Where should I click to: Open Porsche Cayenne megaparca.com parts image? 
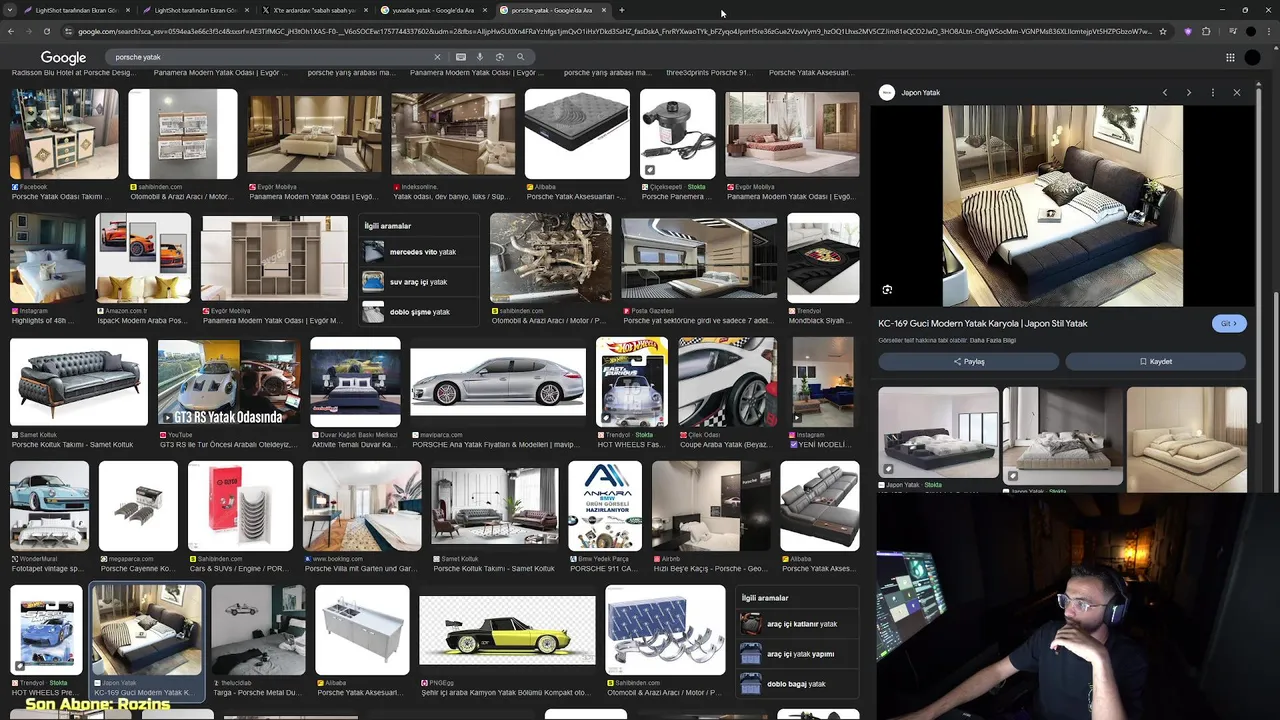click(x=138, y=506)
